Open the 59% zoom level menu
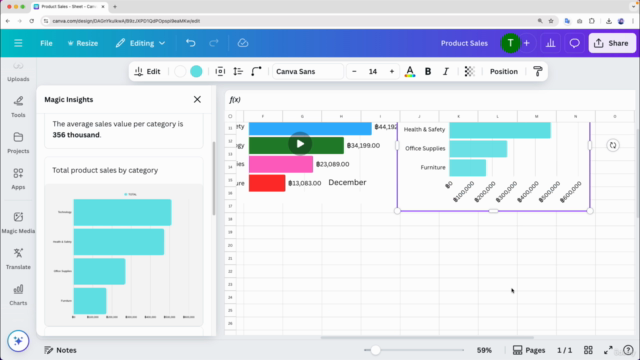 pyautogui.click(x=484, y=350)
